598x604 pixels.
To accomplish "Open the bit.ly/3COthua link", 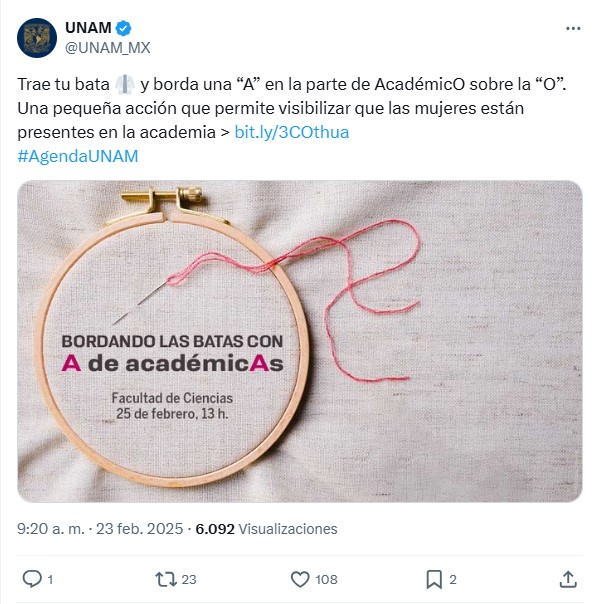I will point(292,132).
